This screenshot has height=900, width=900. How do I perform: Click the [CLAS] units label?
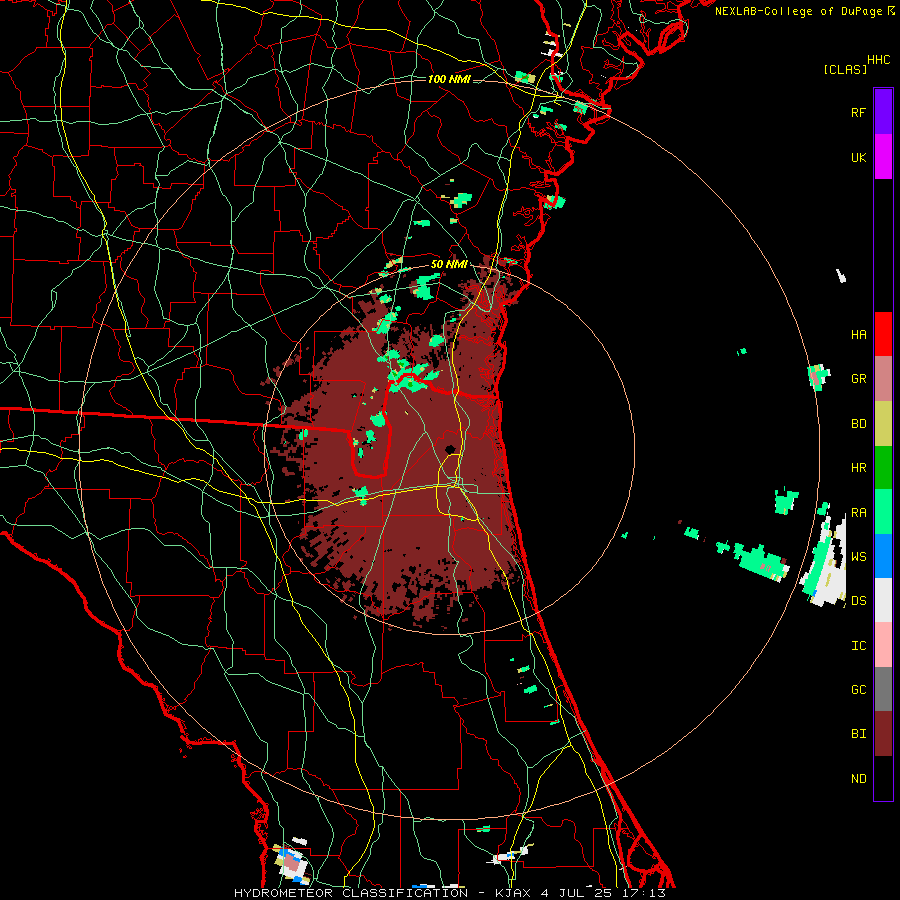point(845,69)
